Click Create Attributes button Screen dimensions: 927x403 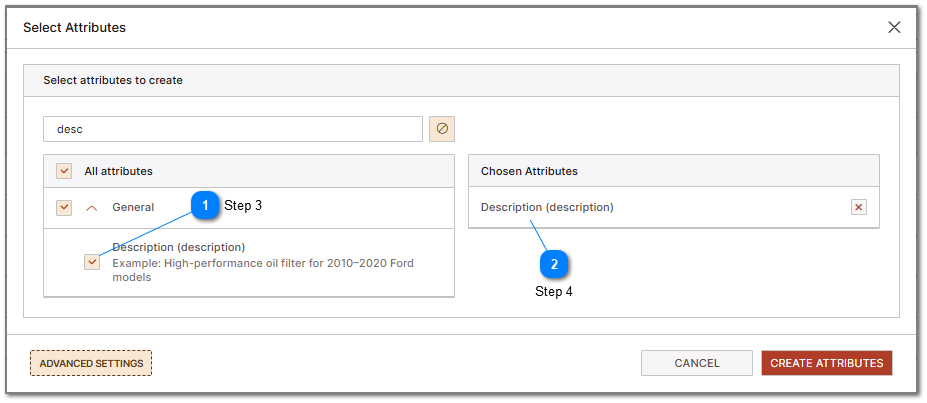pyautogui.click(x=826, y=363)
